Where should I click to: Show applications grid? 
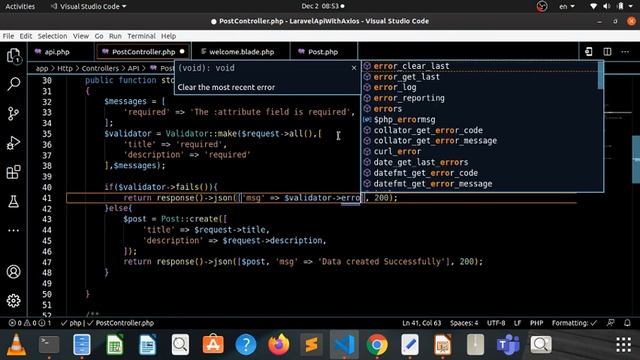[x=623, y=345]
